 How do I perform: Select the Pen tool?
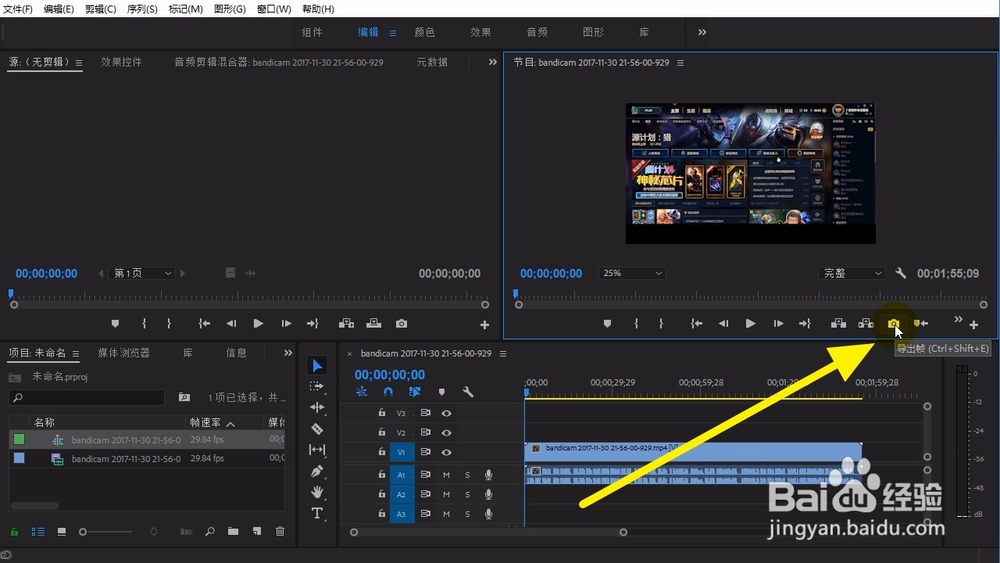[317, 471]
